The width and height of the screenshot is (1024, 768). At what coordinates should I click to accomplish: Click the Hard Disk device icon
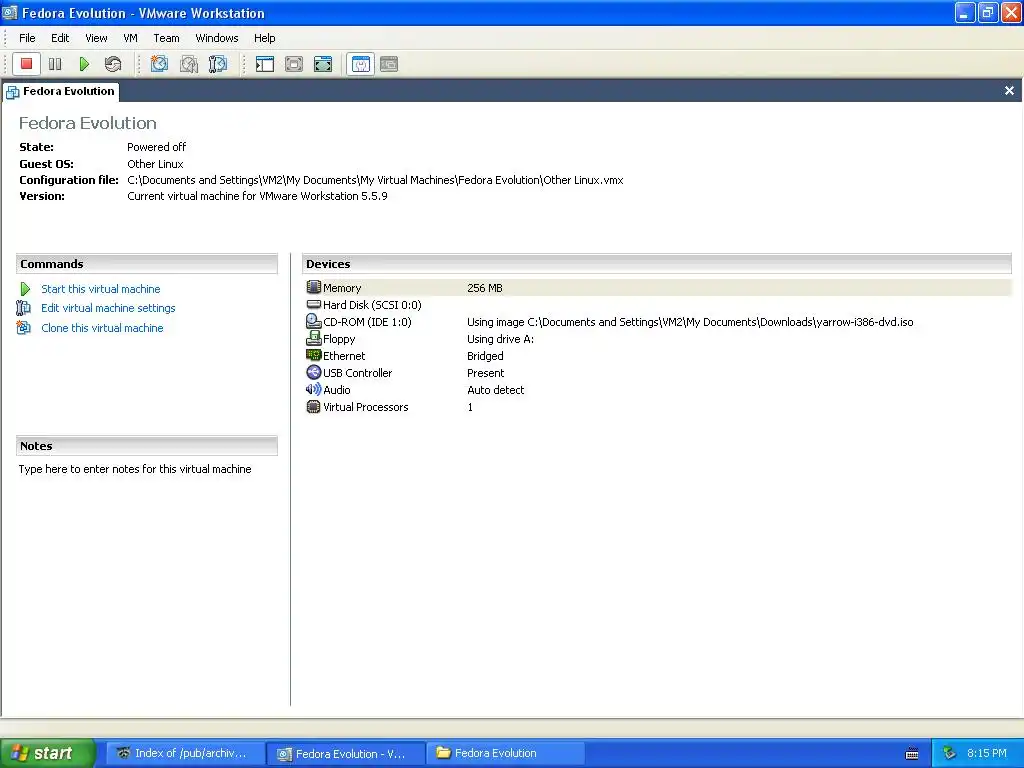pos(313,304)
